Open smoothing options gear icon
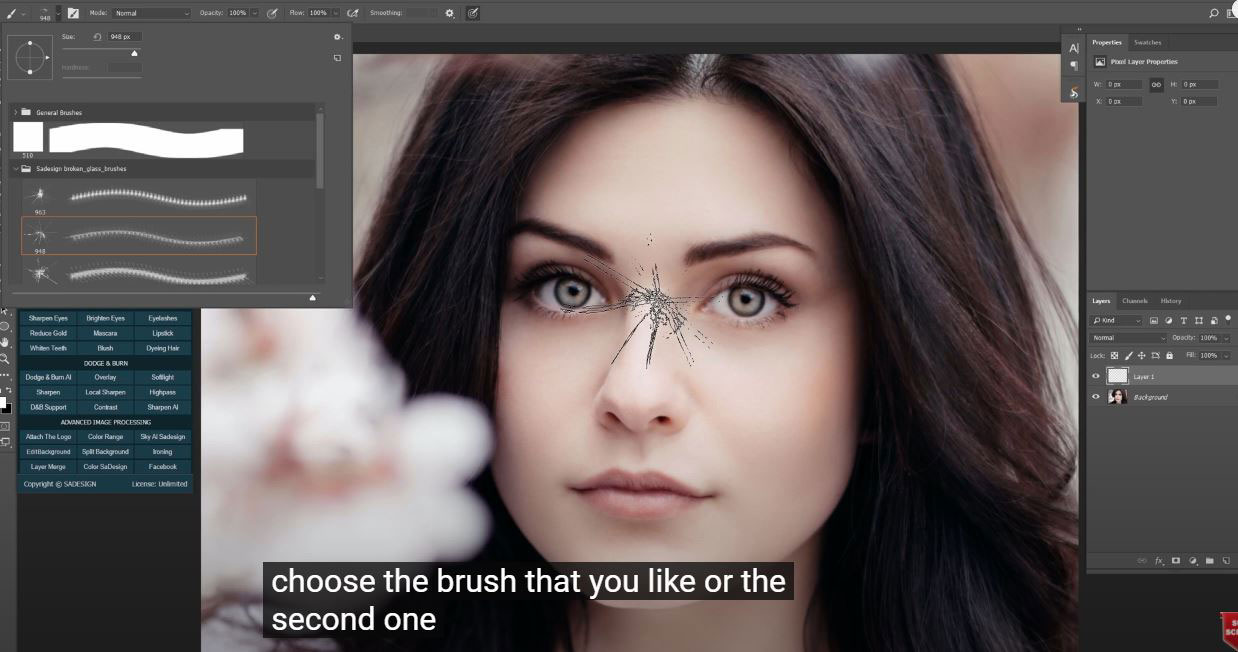The width and height of the screenshot is (1238, 652). (449, 13)
